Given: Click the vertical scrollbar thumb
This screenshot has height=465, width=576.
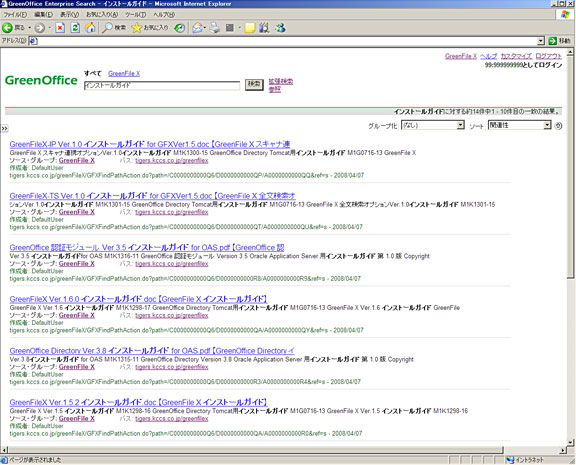Looking at the screenshot, I should coord(570,167).
